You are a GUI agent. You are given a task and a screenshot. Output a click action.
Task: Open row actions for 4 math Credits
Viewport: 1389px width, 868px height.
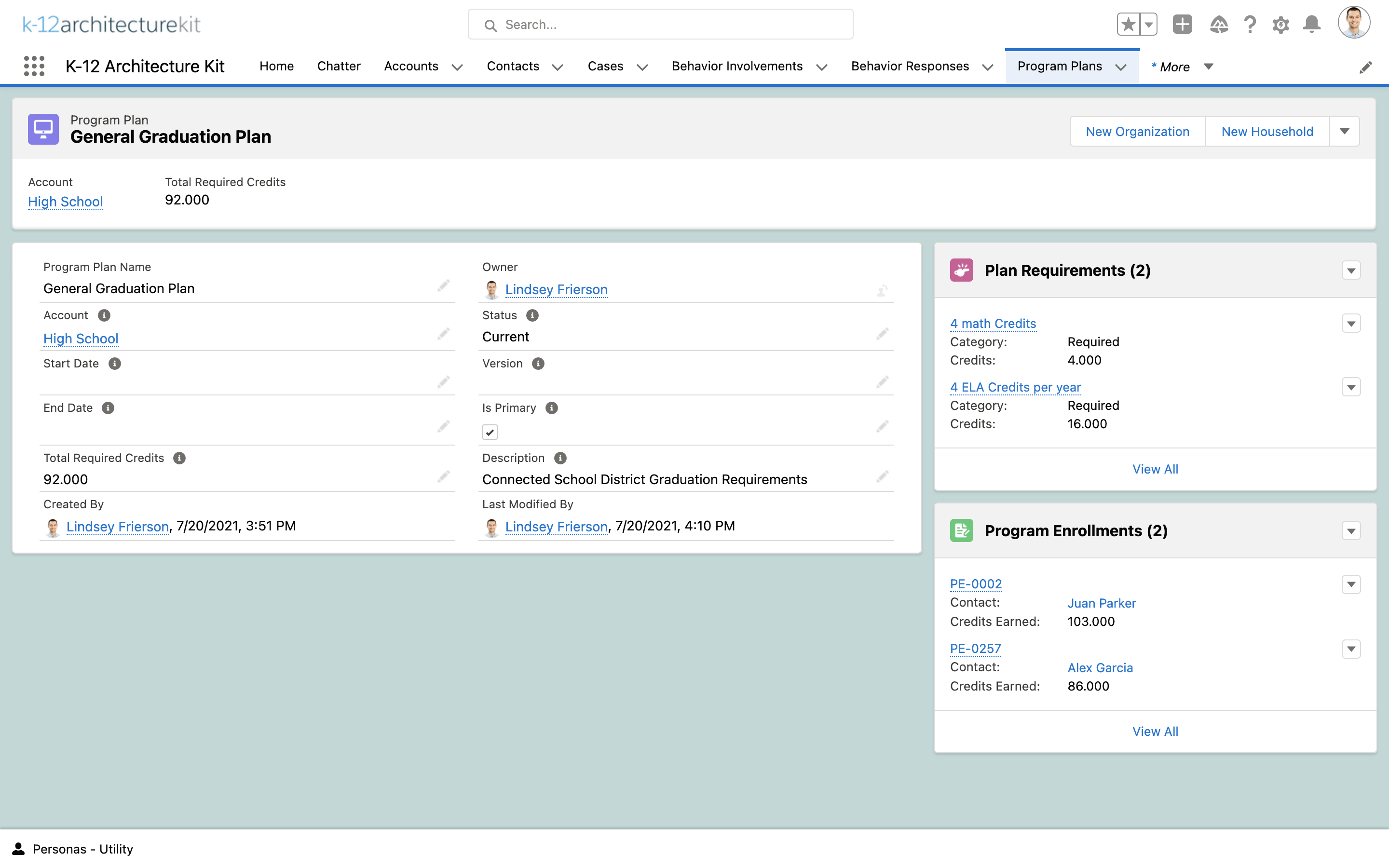click(1352, 323)
